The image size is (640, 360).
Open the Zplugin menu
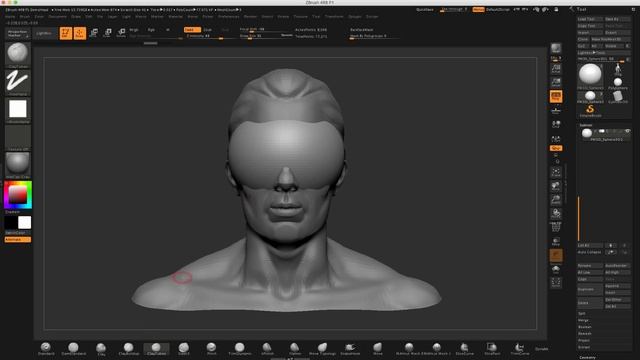[x=354, y=17]
